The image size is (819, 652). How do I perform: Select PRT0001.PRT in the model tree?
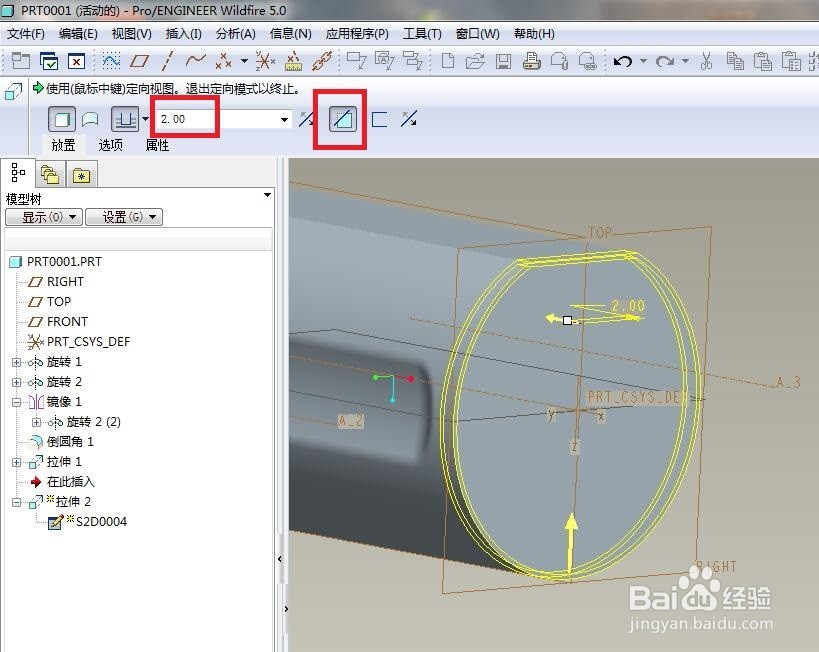tap(64, 261)
